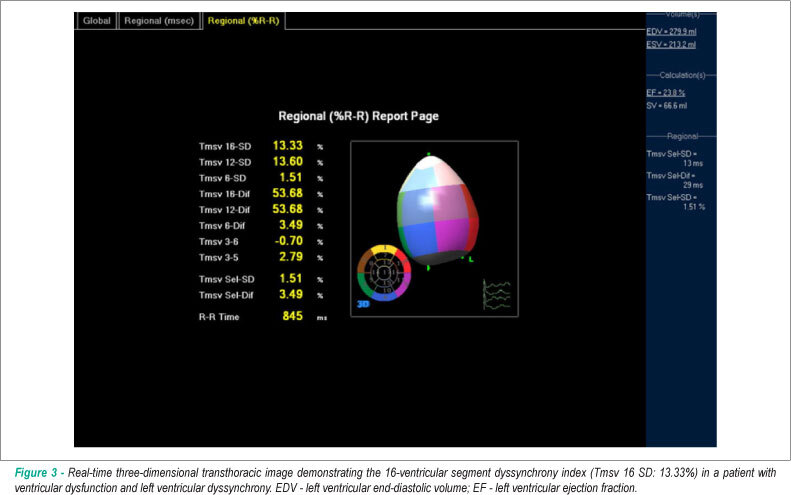
Task: Switch to the Global tab
Action: 96,21
